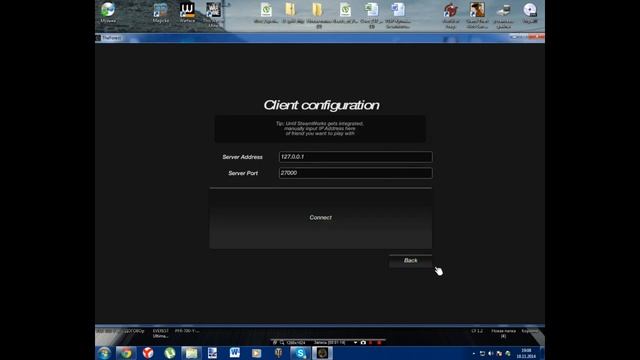Viewport: 640px width, 360px height.
Task: Click the Server Port label
Action: click(x=243, y=173)
